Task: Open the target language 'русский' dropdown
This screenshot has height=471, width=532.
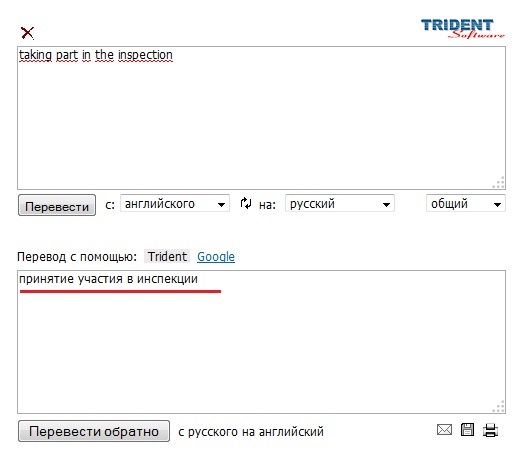Action: point(340,203)
